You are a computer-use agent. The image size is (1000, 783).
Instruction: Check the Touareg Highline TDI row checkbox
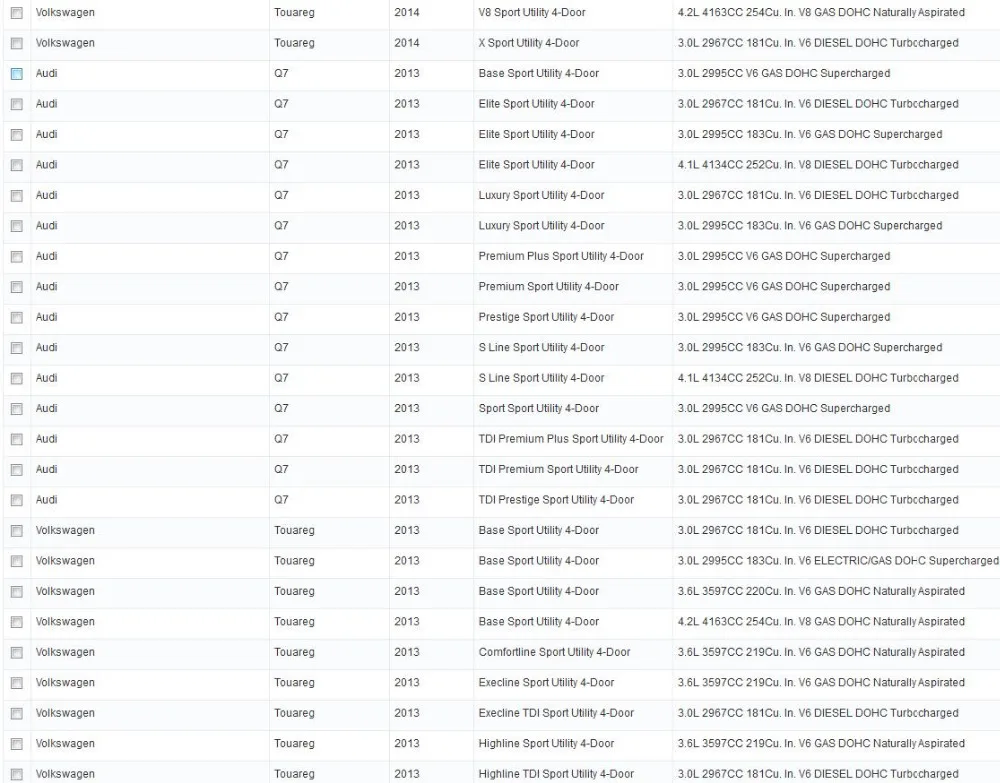[17, 774]
